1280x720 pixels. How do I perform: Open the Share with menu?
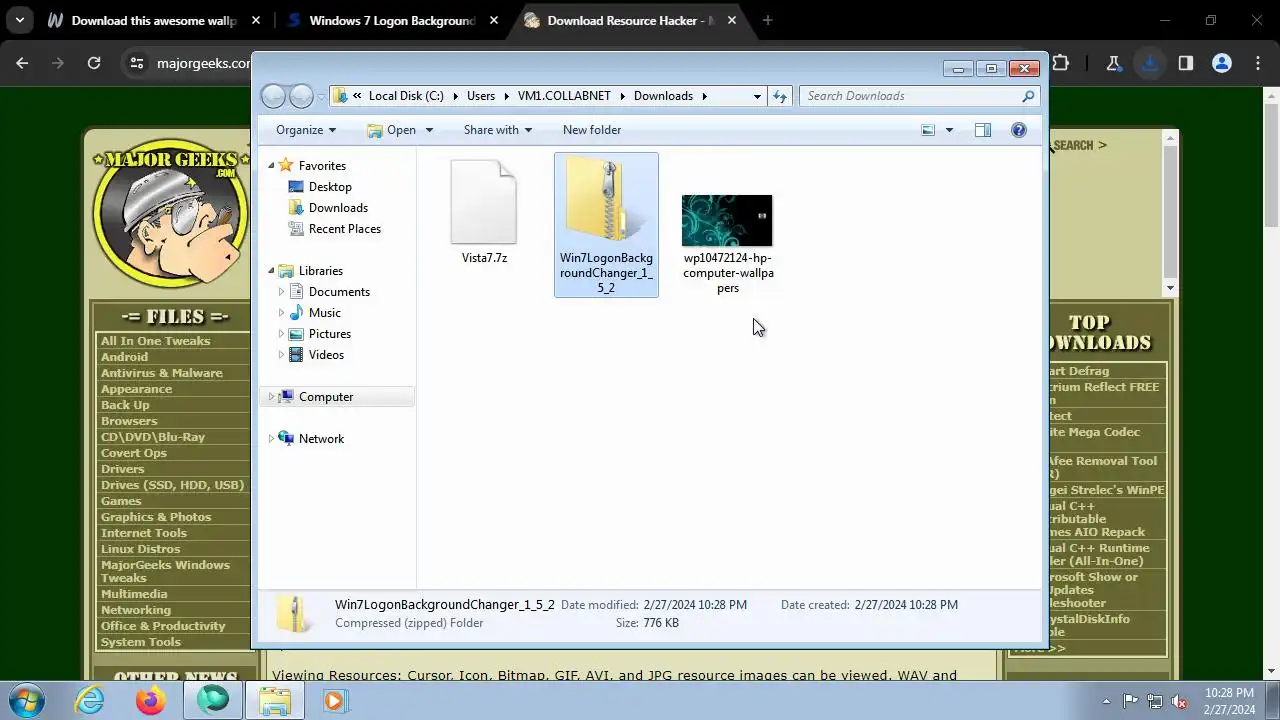[498, 130]
